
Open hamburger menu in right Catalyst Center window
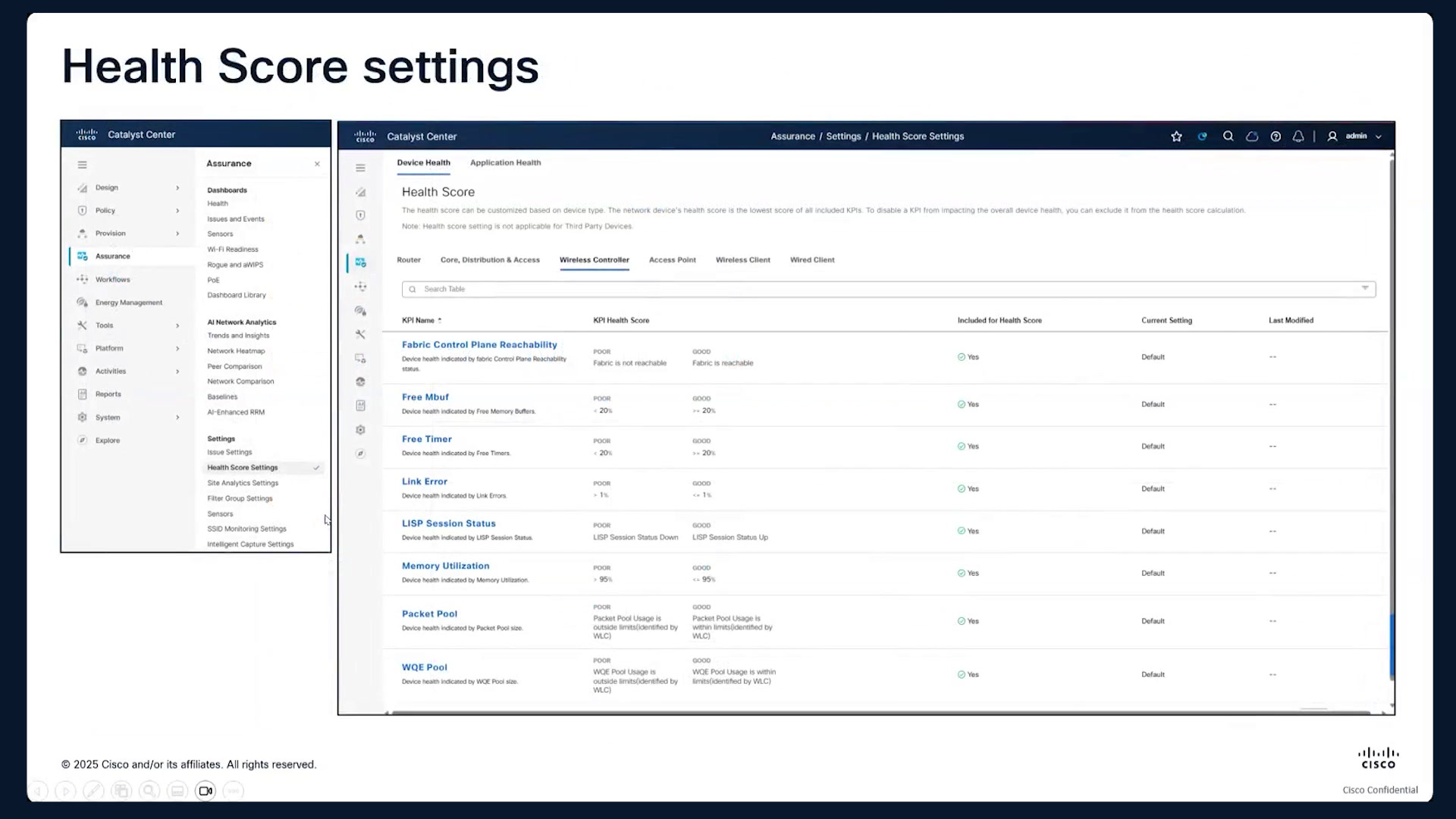(x=360, y=168)
